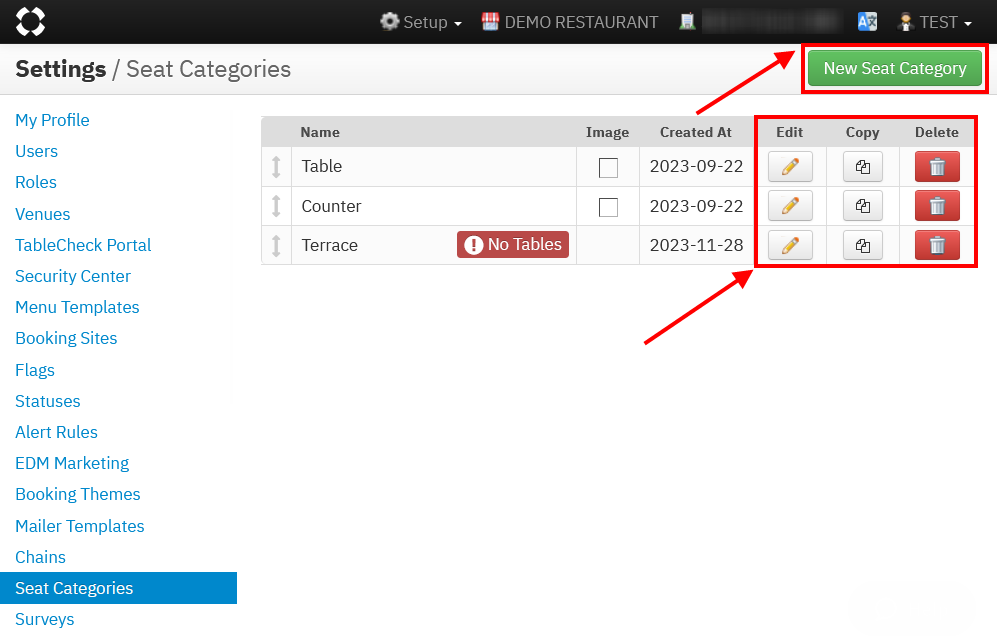This screenshot has width=997, height=636.
Task: Select Booking Sites in the sidebar
Action: (x=66, y=338)
